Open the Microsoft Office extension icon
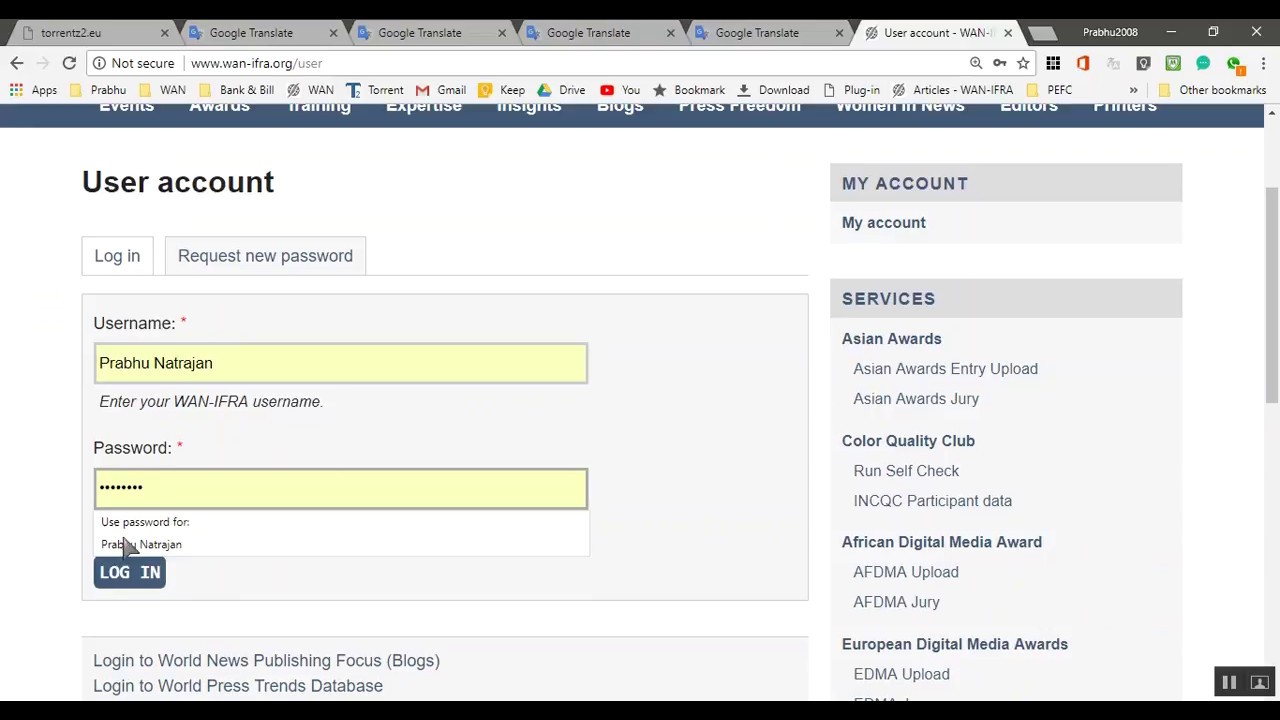1280x720 pixels. pos(1083,63)
